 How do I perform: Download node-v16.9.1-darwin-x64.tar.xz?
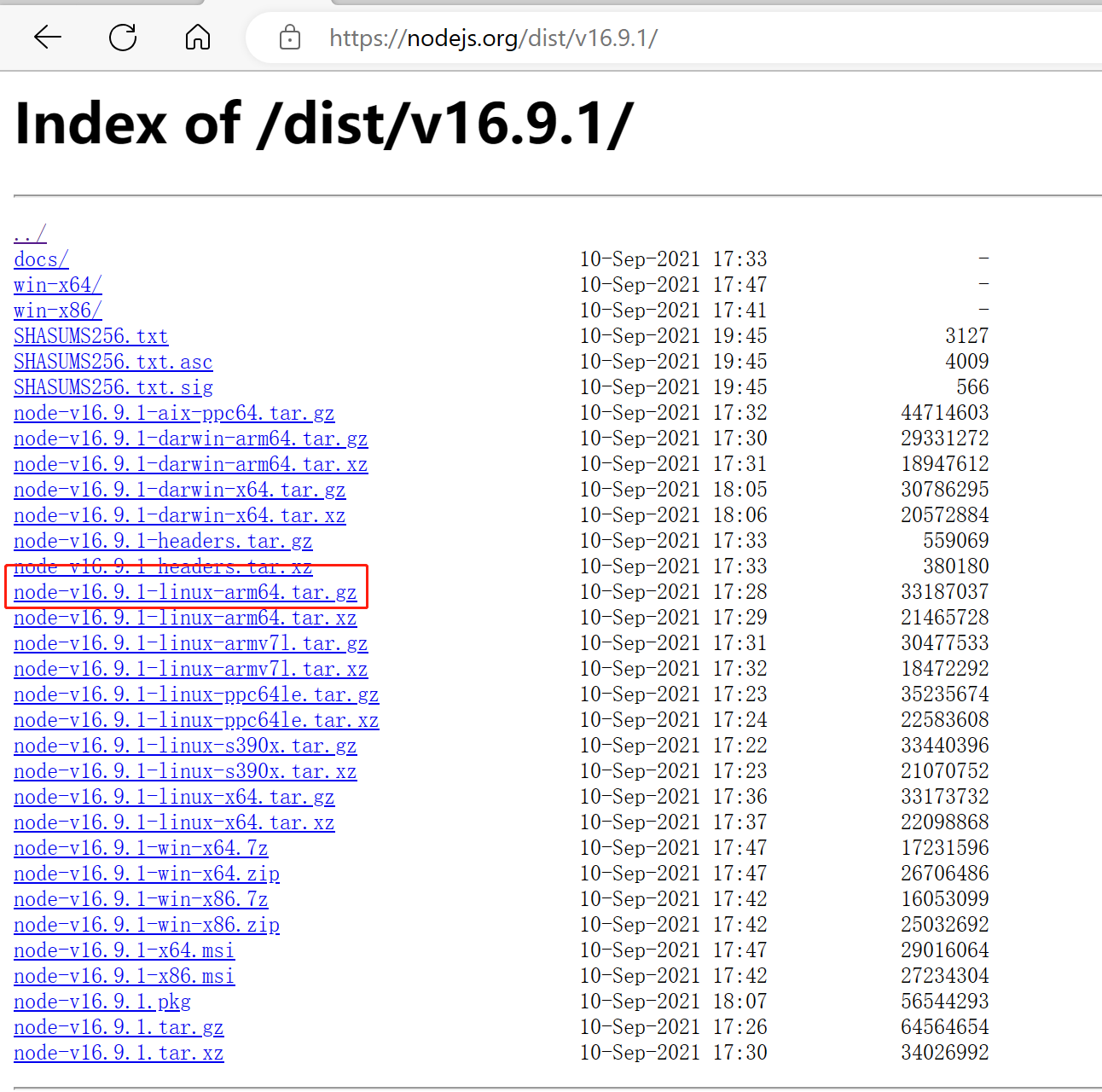(180, 515)
